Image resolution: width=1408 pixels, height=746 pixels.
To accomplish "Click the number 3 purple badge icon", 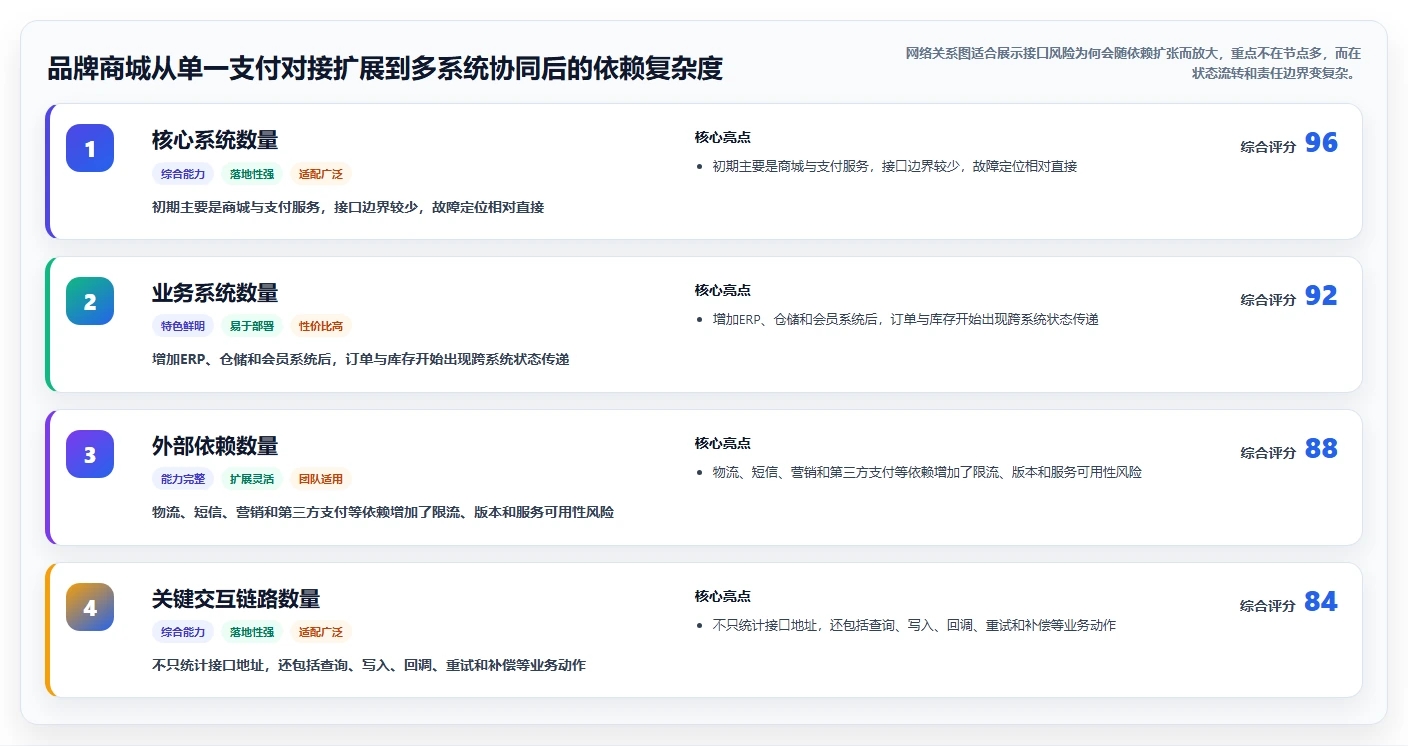I will point(90,454).
